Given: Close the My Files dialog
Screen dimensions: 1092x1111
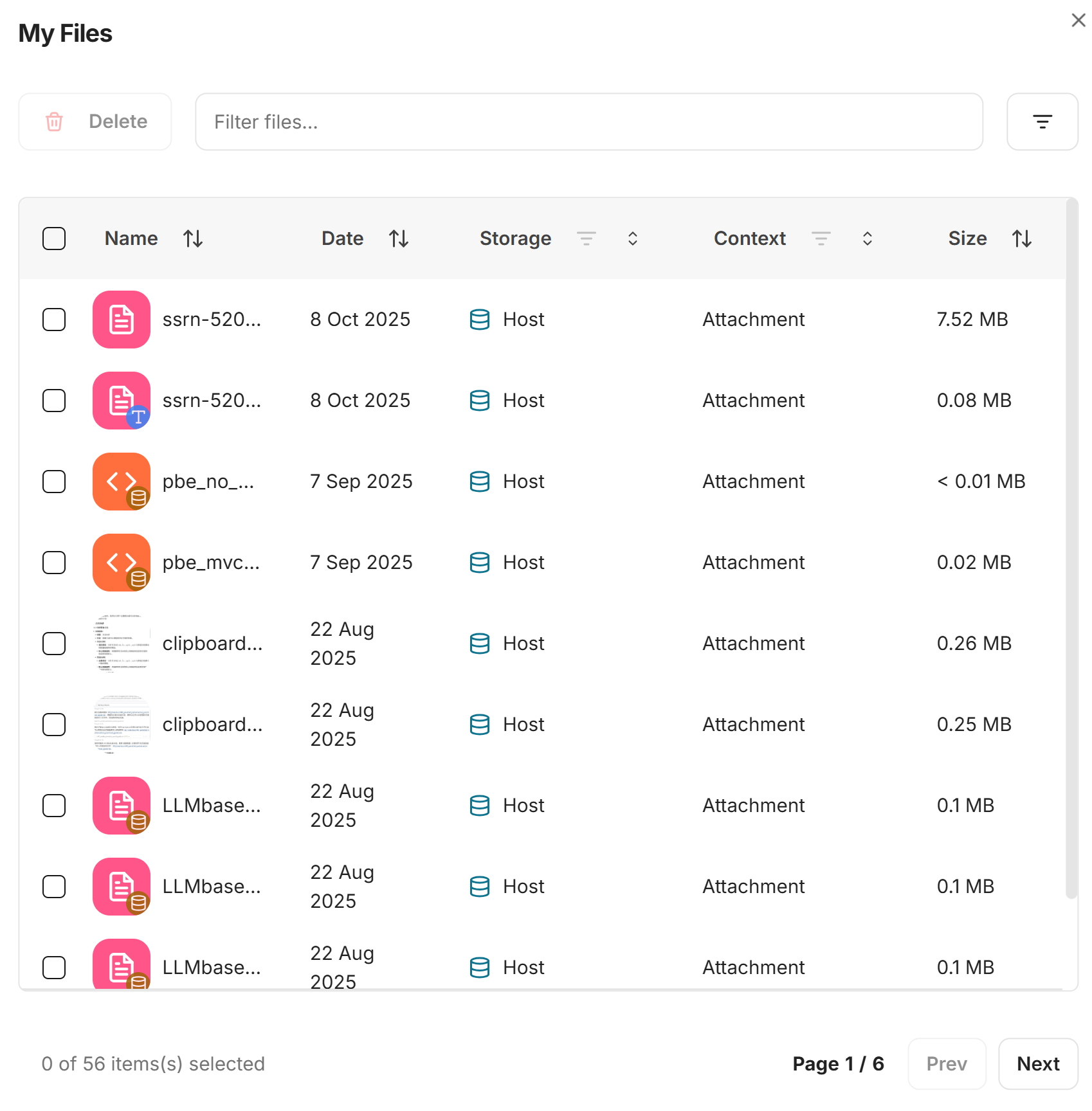Looking at the screenshot, I should tap(1078, 21).
